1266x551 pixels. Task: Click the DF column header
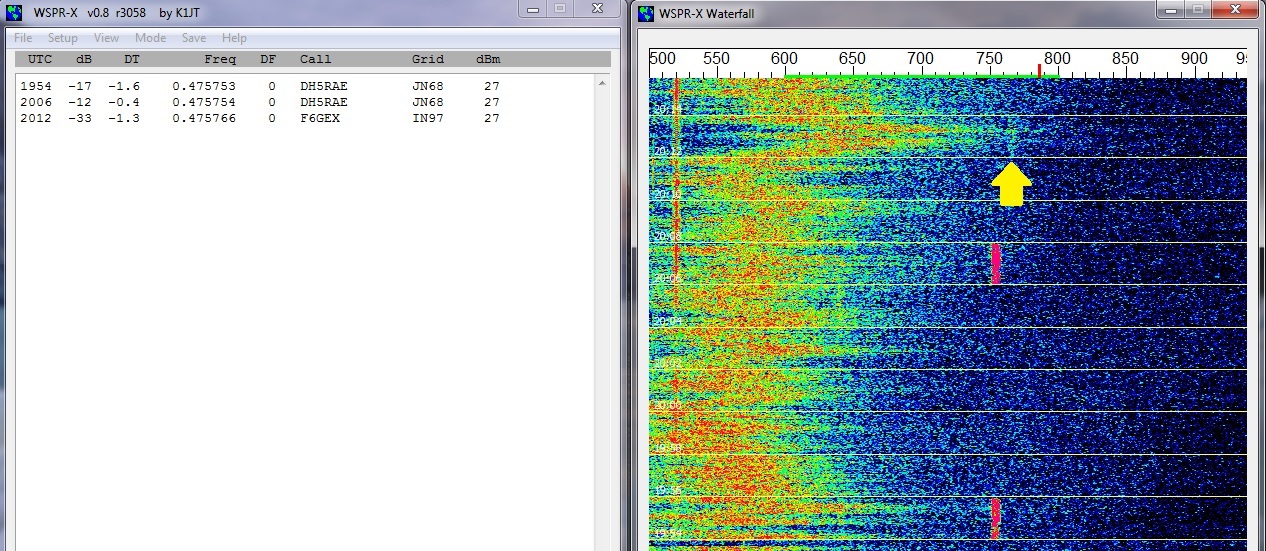pyautogui.click(x=268, y=59)
